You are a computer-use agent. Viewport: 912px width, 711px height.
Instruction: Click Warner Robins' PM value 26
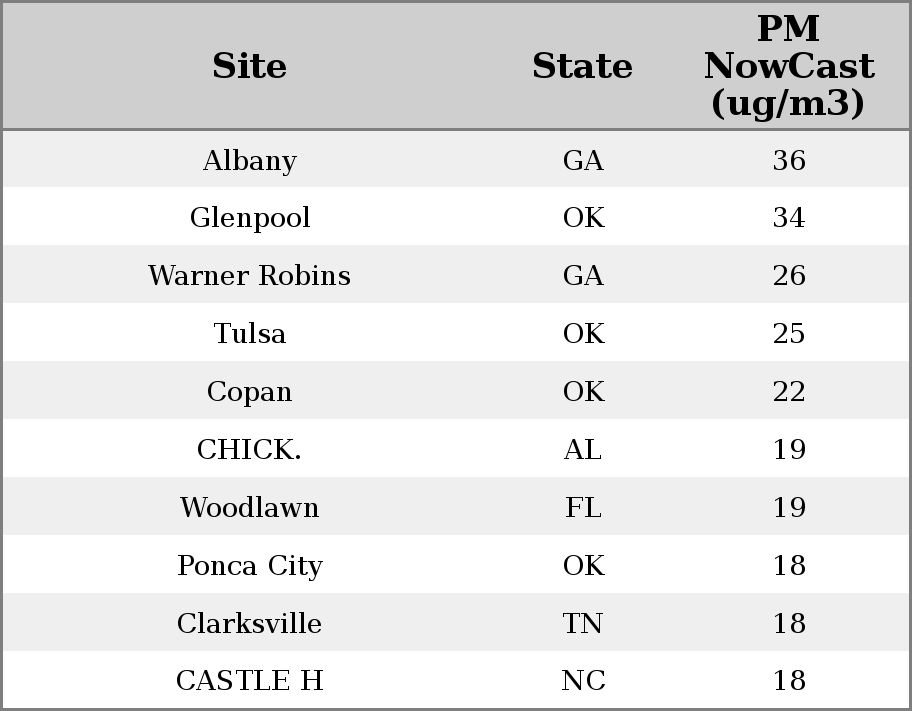point(788,276)
